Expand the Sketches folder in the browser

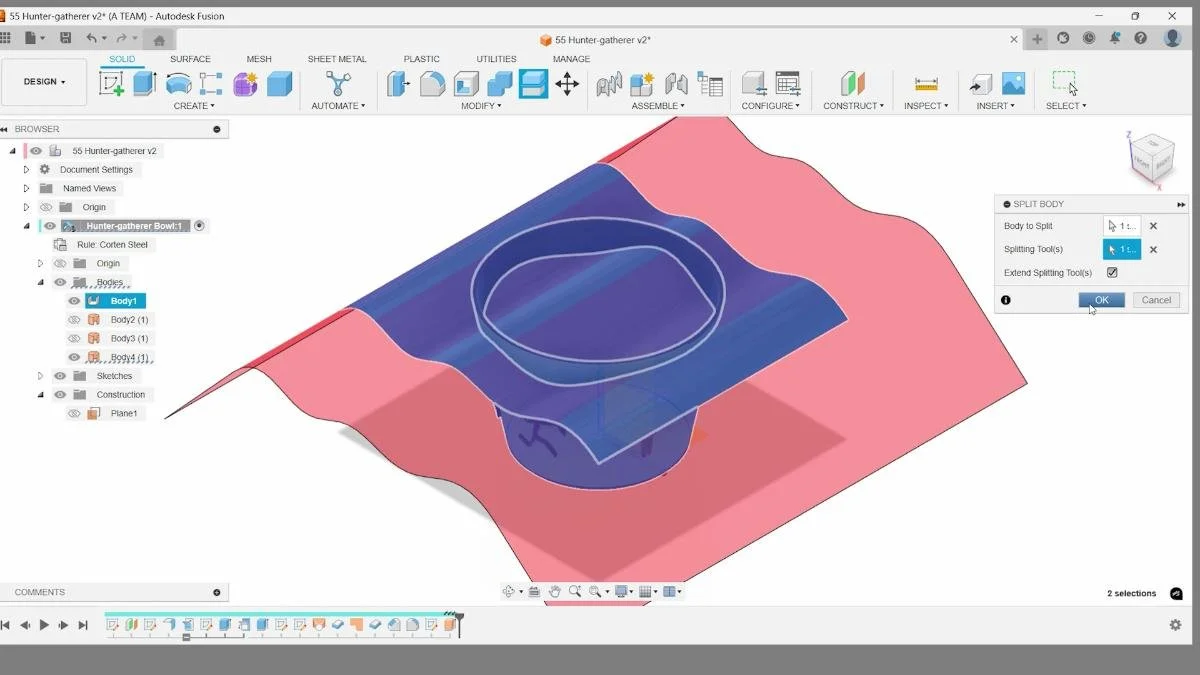pyautogui.click(x=40, y=376)
